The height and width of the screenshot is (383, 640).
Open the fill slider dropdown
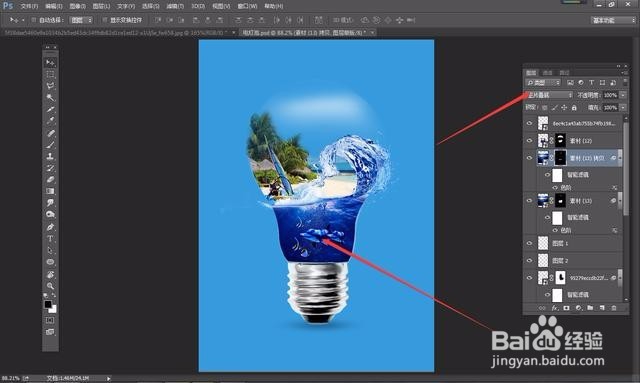623,108
